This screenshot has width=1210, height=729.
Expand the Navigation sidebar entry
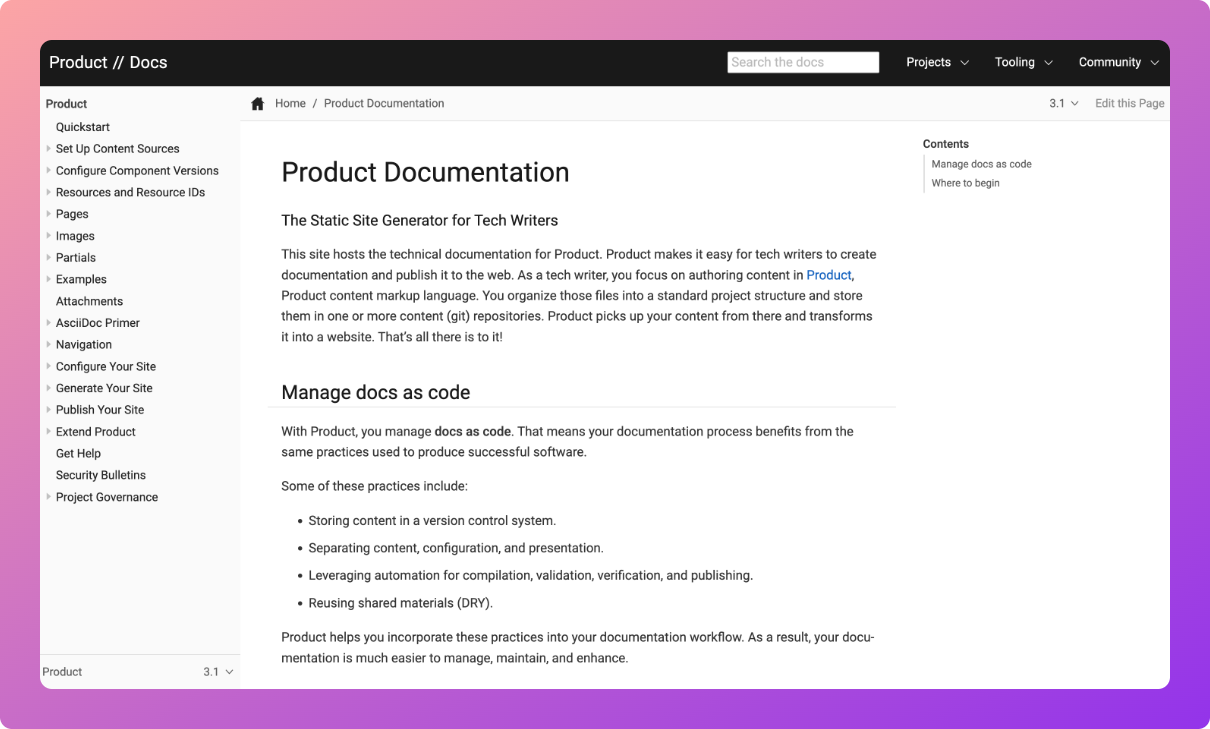click(x=48, y=344)
